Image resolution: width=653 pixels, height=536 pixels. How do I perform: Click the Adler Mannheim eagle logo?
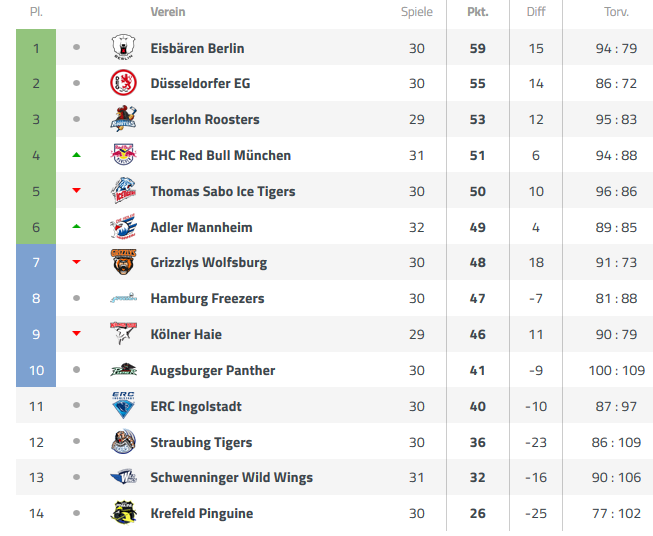123,227
